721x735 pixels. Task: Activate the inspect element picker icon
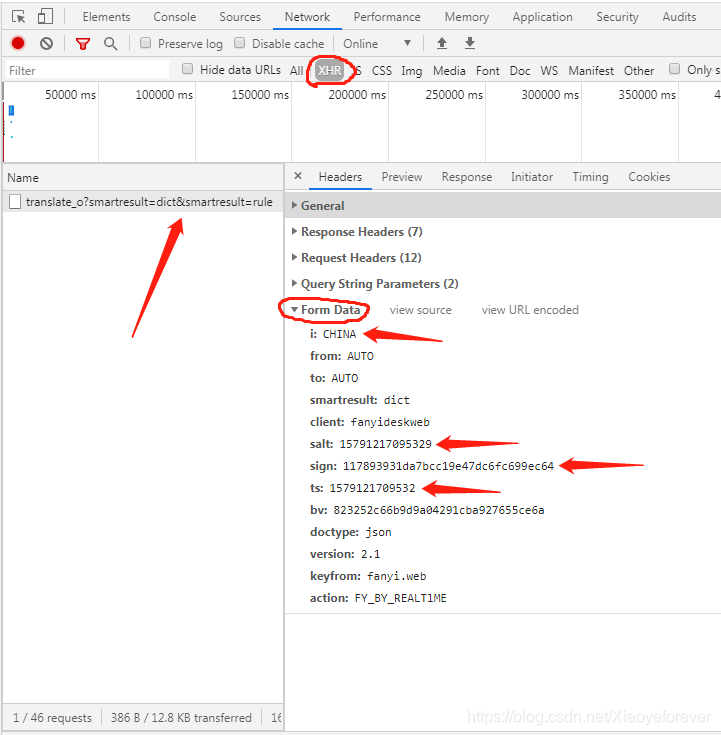pos(18,17)
